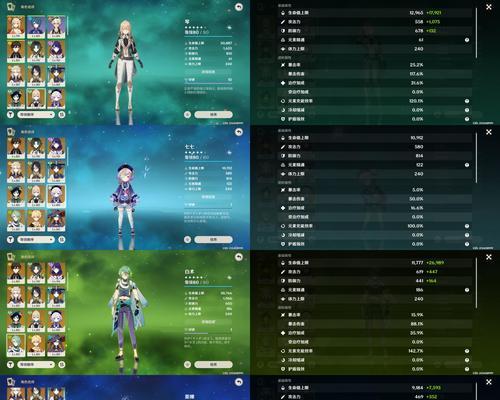The height and width of the screenshot is (400, 500).
Task: Toggle sort order icon on Jean's teal screen
Action: [x=62, y=114]
